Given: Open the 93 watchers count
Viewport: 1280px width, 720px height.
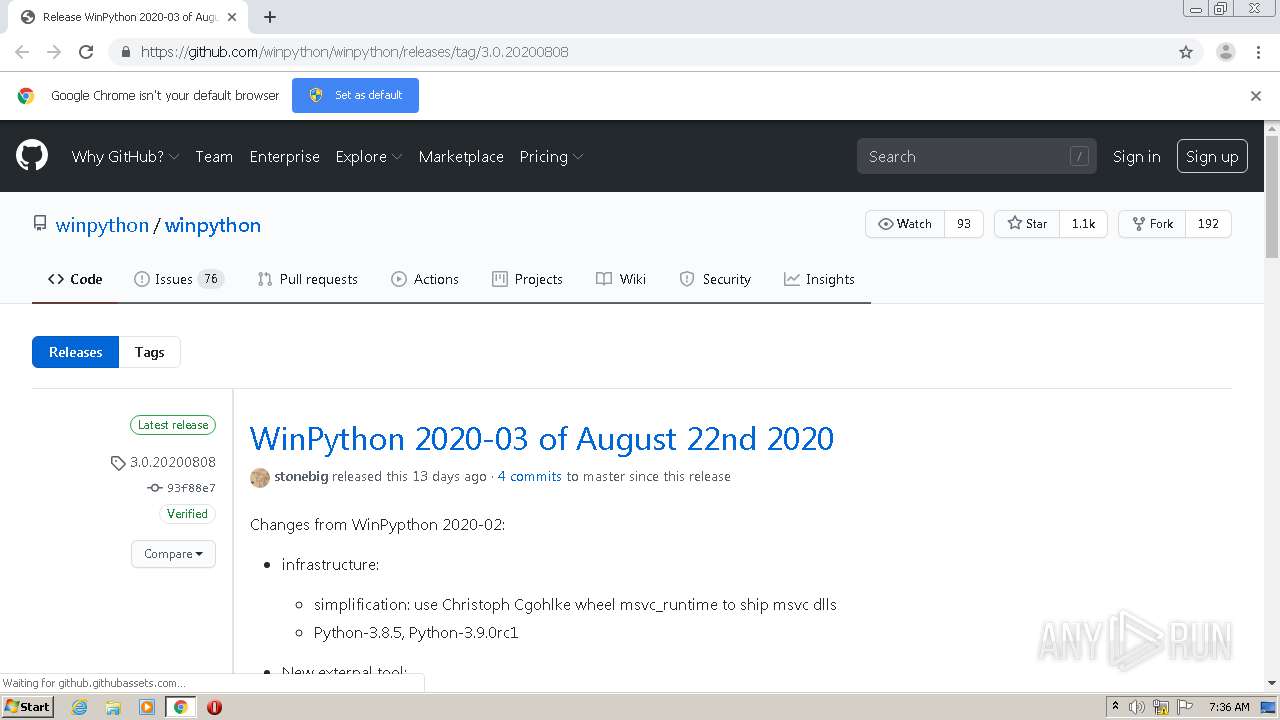Looking at the screenshot, I should [964, 224].
